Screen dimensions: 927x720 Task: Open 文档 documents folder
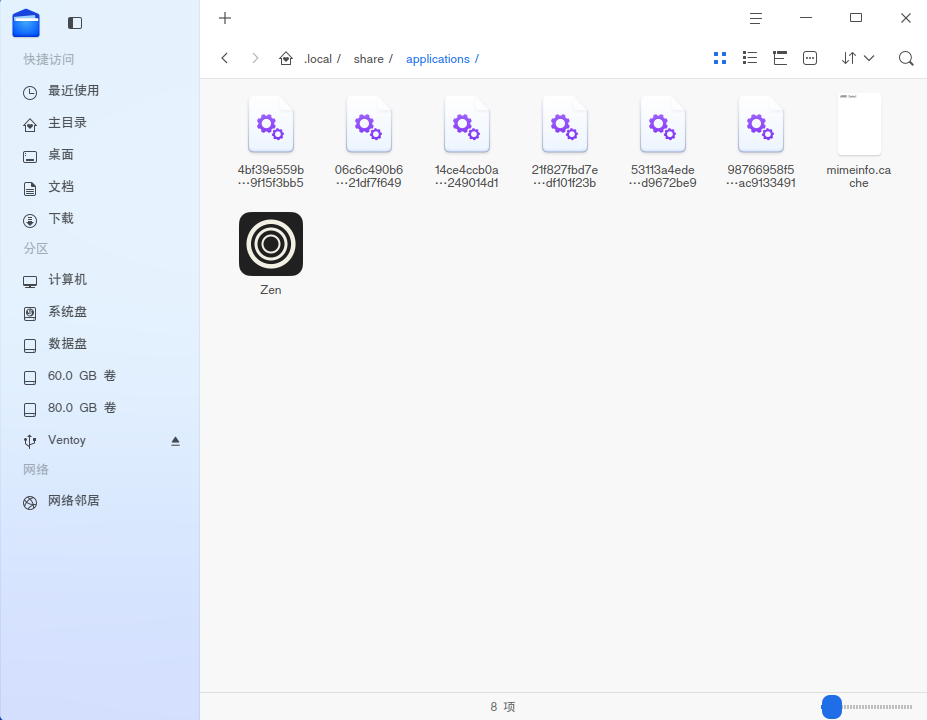coord(100,187)
